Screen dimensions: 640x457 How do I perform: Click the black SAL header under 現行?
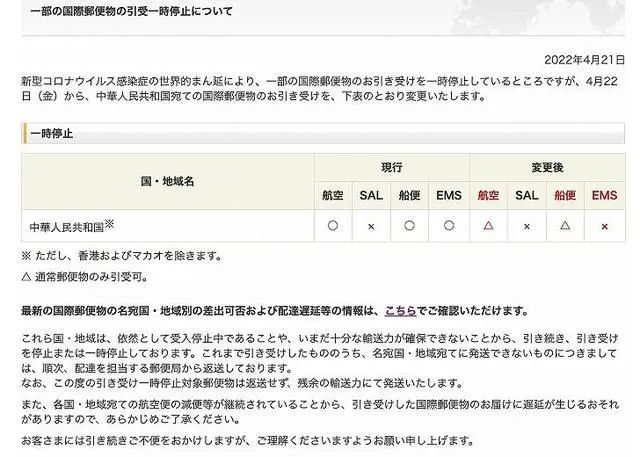371,196
